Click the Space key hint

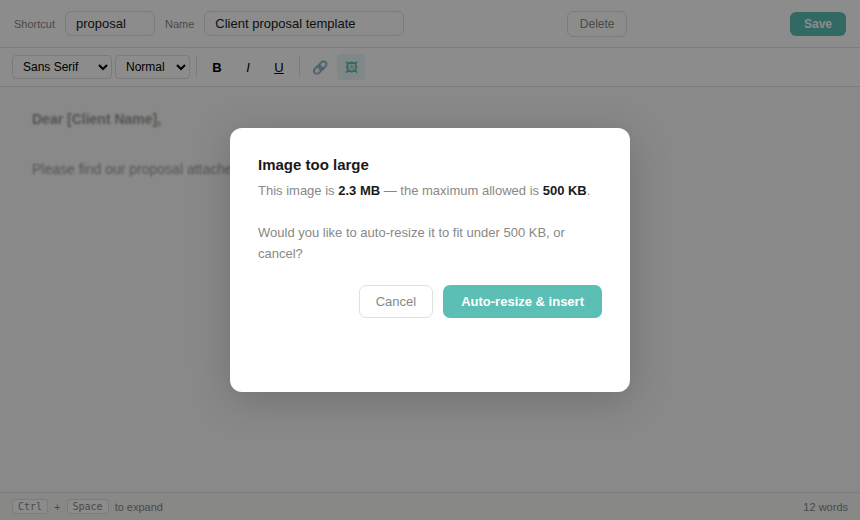pos(88,506)
